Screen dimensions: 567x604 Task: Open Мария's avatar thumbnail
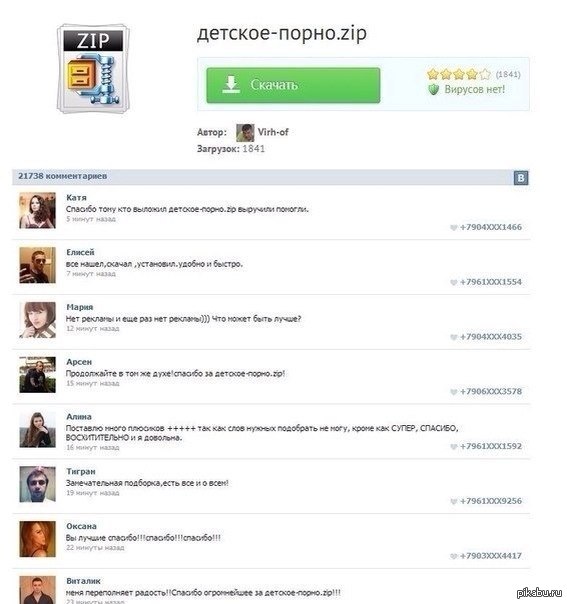click(37, 320)
